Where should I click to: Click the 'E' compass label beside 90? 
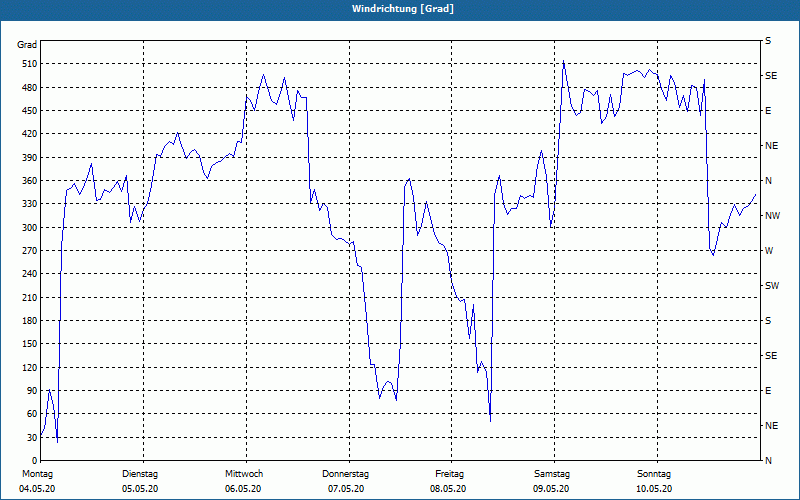click(768, 391)
